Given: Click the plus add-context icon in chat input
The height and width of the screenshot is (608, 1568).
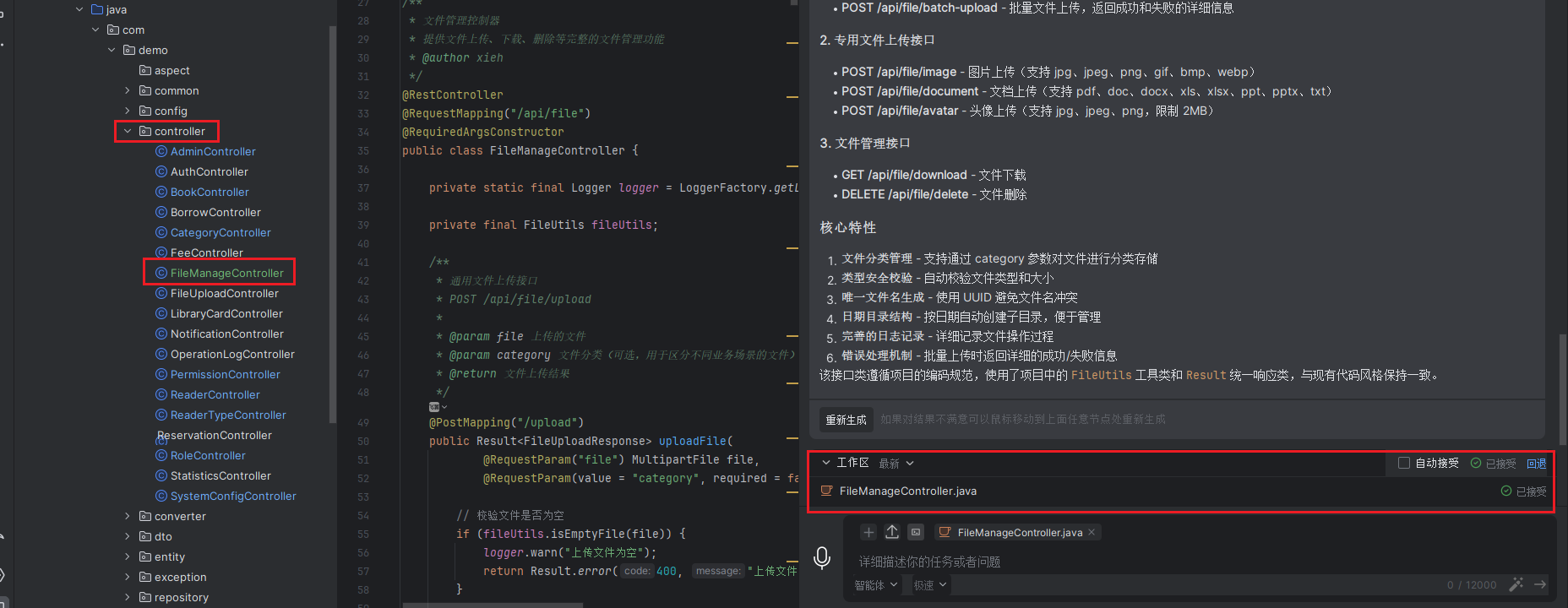Looking at the screenshot, I should [x=868, y=532].
